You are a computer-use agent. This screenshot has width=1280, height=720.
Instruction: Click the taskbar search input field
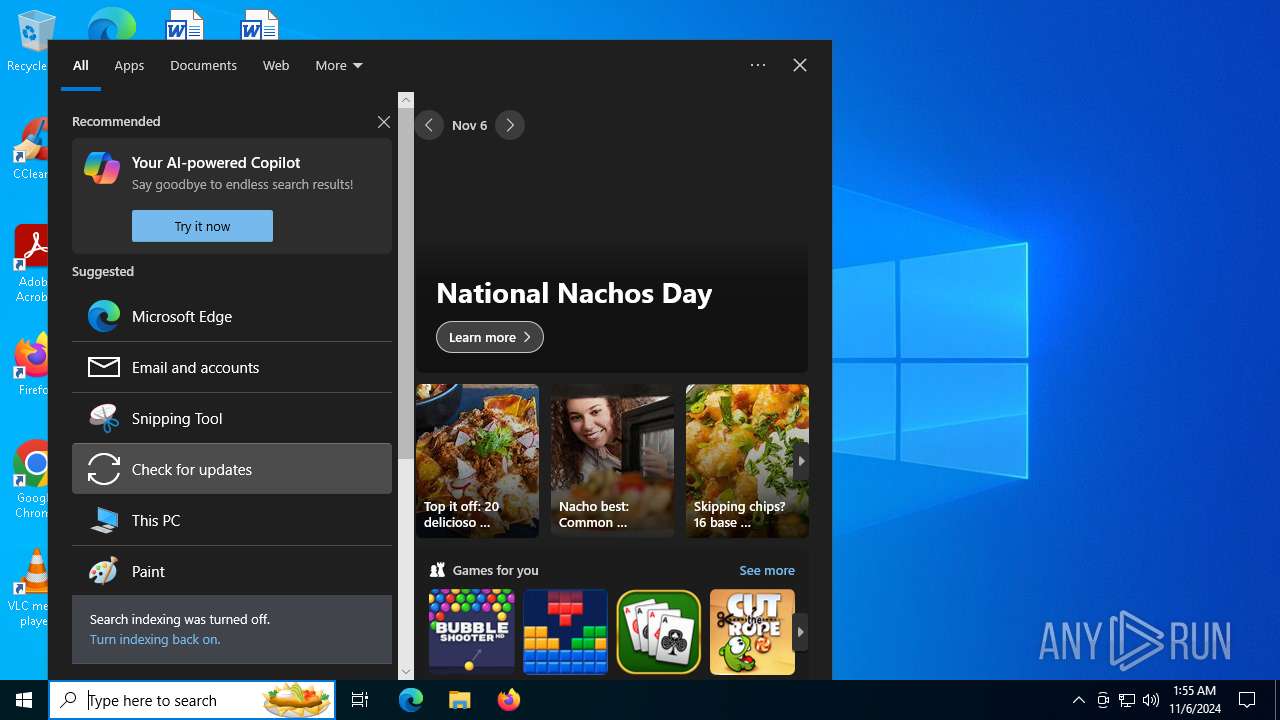tap(192, 700)
